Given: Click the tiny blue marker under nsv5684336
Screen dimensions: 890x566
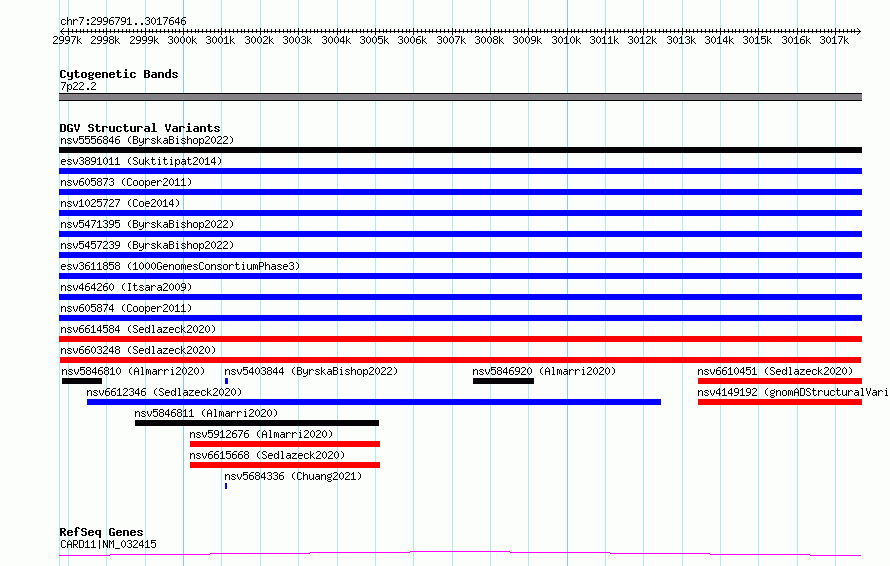Looking at the screenshot, I should (226, 486).
